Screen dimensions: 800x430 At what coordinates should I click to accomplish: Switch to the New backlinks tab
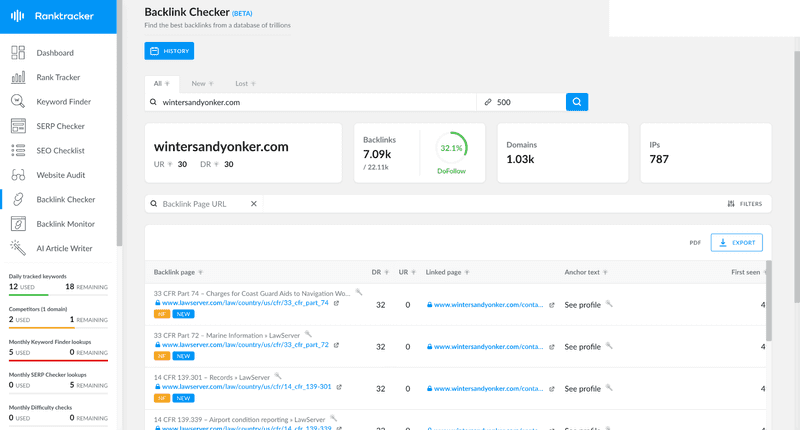(203, 84)
